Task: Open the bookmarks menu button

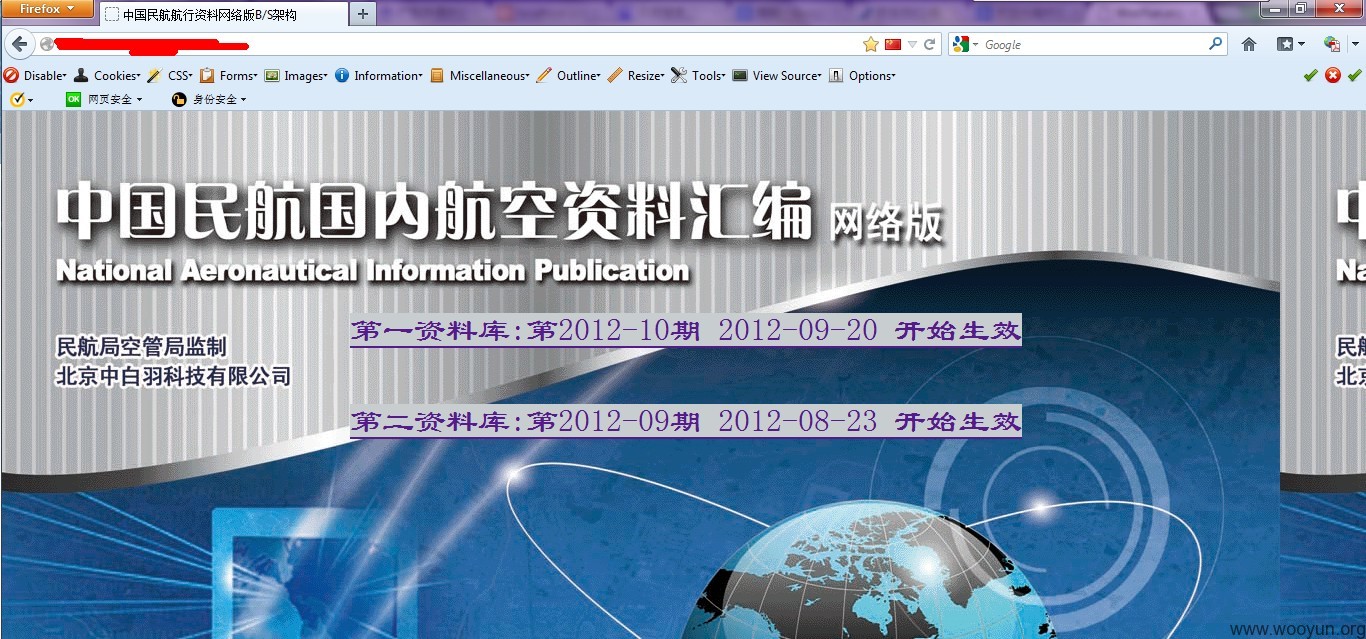Action: pos(1290,44)
